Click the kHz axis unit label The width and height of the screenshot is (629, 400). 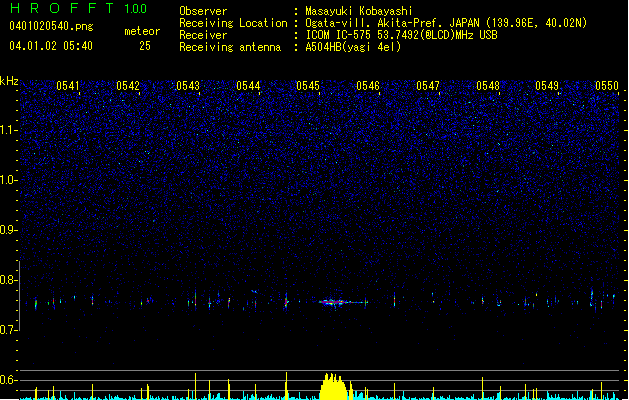pyautogui.click(x=9, y=81)
